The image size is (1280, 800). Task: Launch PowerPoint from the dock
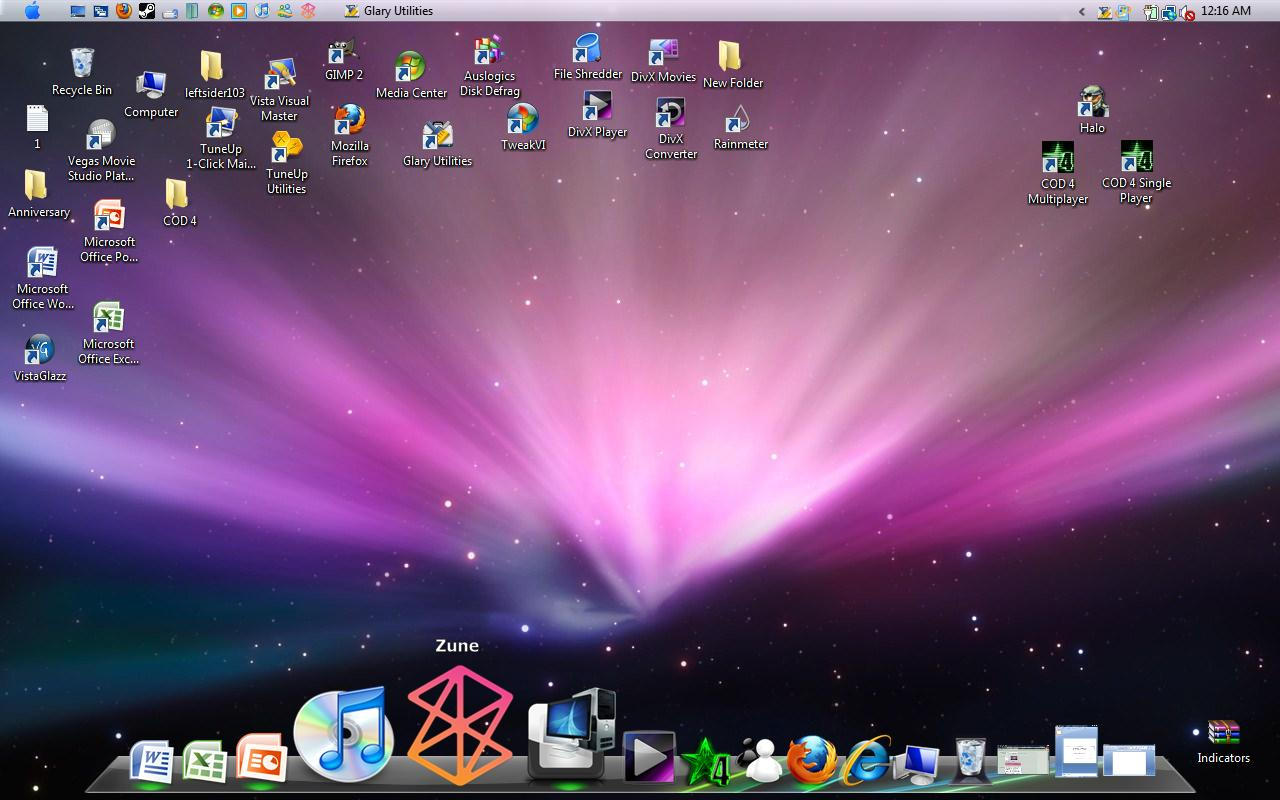[x=261, y=759]
